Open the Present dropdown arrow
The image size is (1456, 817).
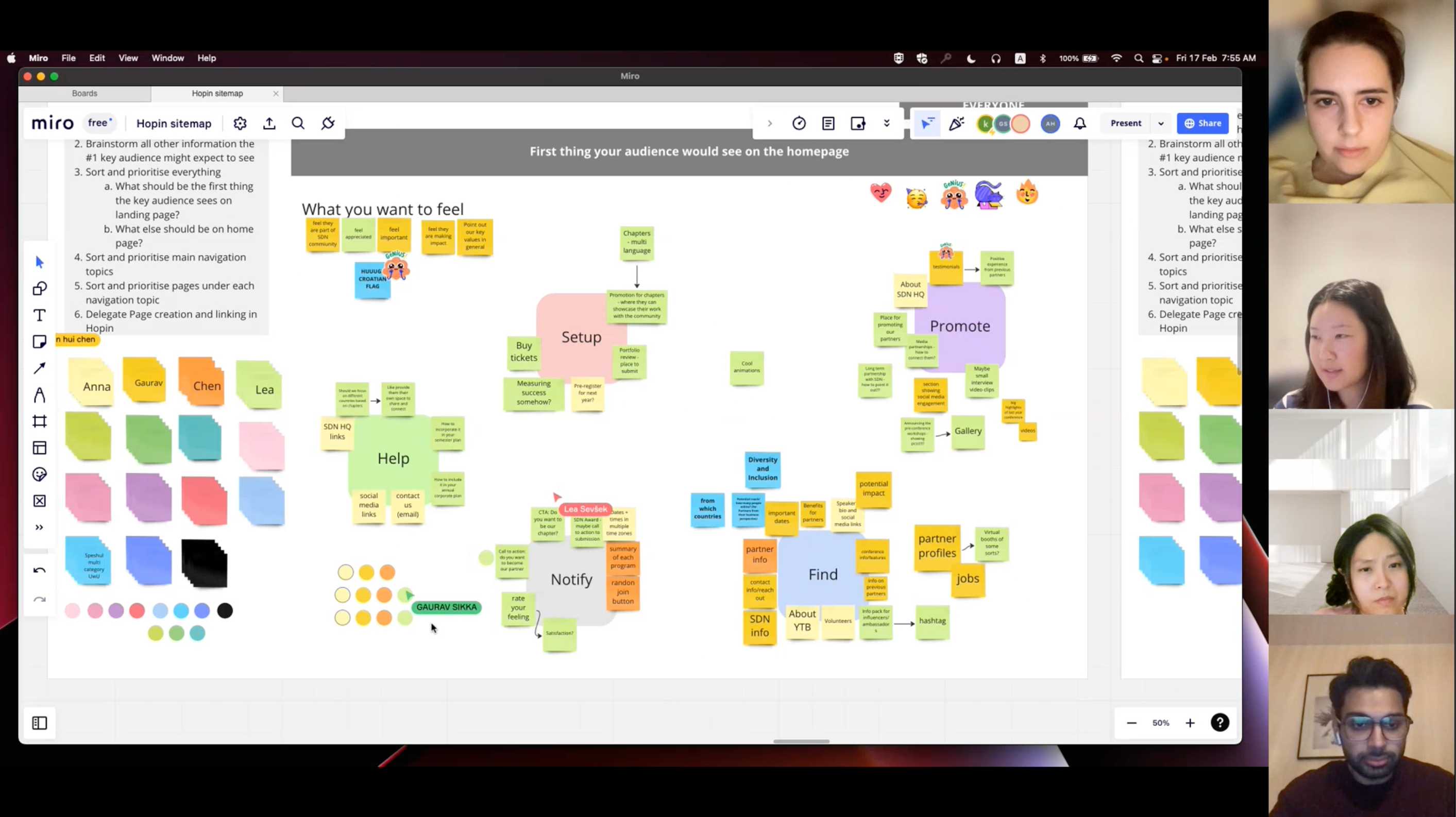tap(1161, 123)
